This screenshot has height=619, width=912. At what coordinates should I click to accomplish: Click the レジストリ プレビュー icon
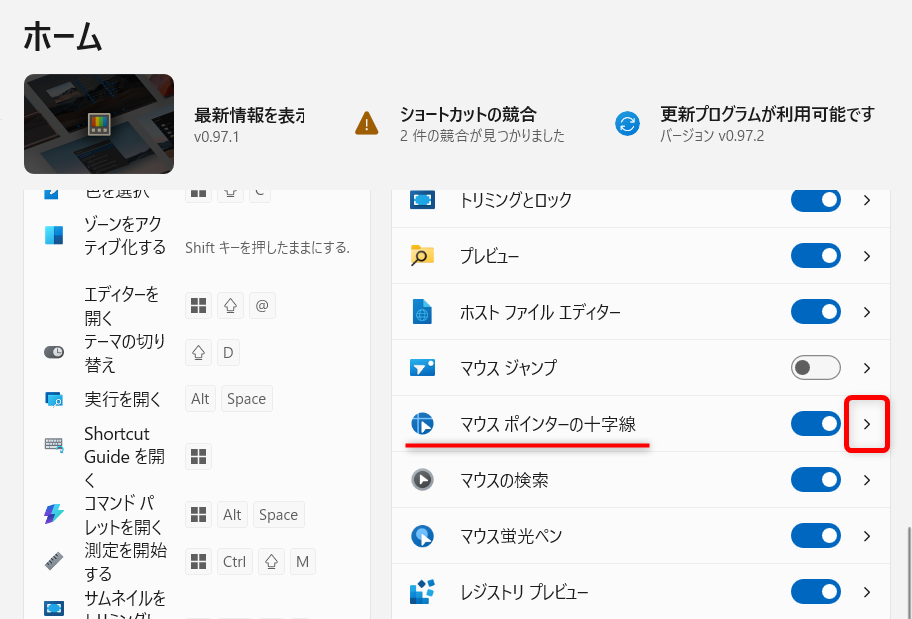pyautogui.click(x=422, y=592)
